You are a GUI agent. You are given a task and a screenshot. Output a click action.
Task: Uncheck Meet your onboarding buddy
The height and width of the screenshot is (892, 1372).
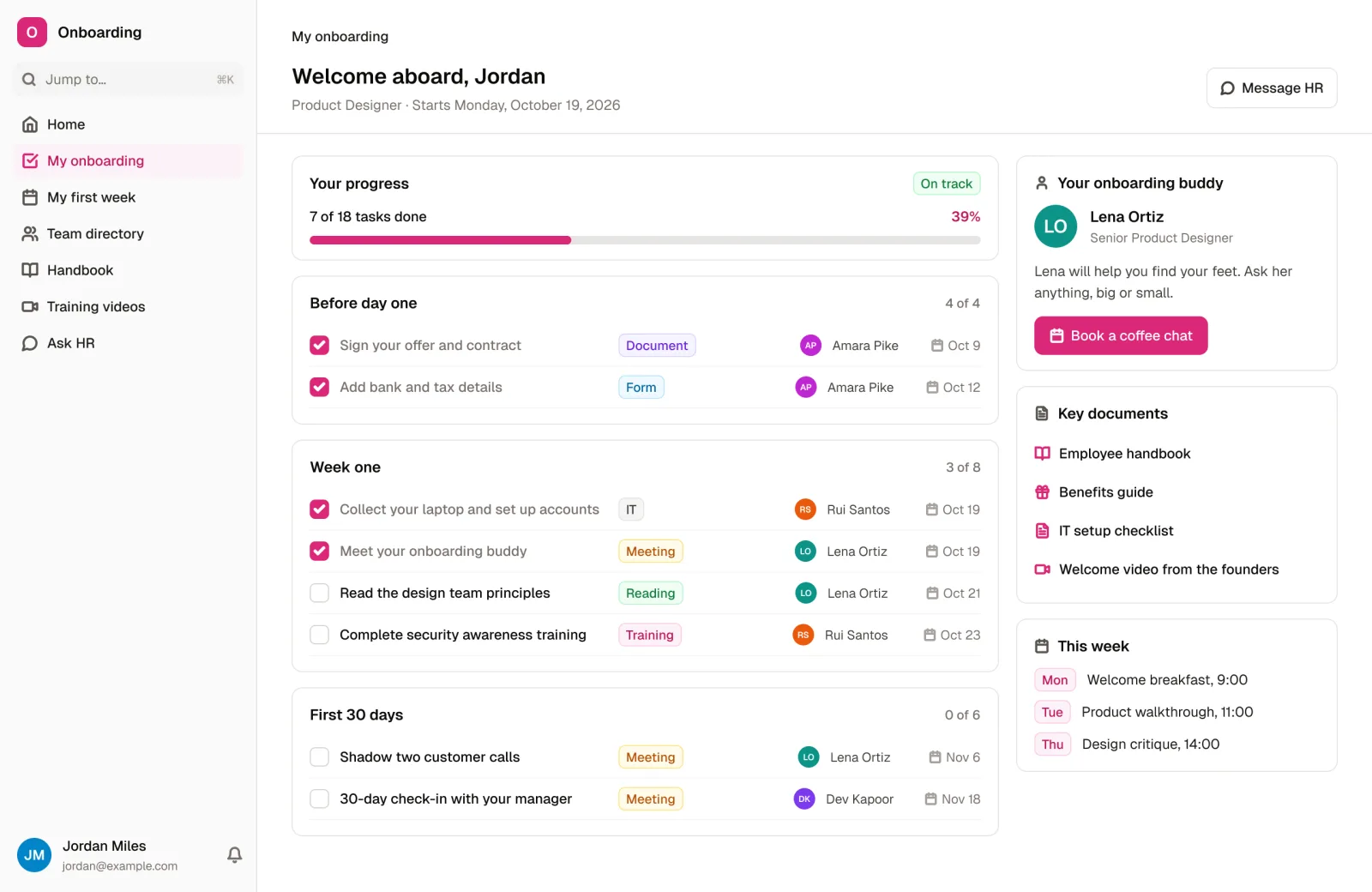click(319, 551)
